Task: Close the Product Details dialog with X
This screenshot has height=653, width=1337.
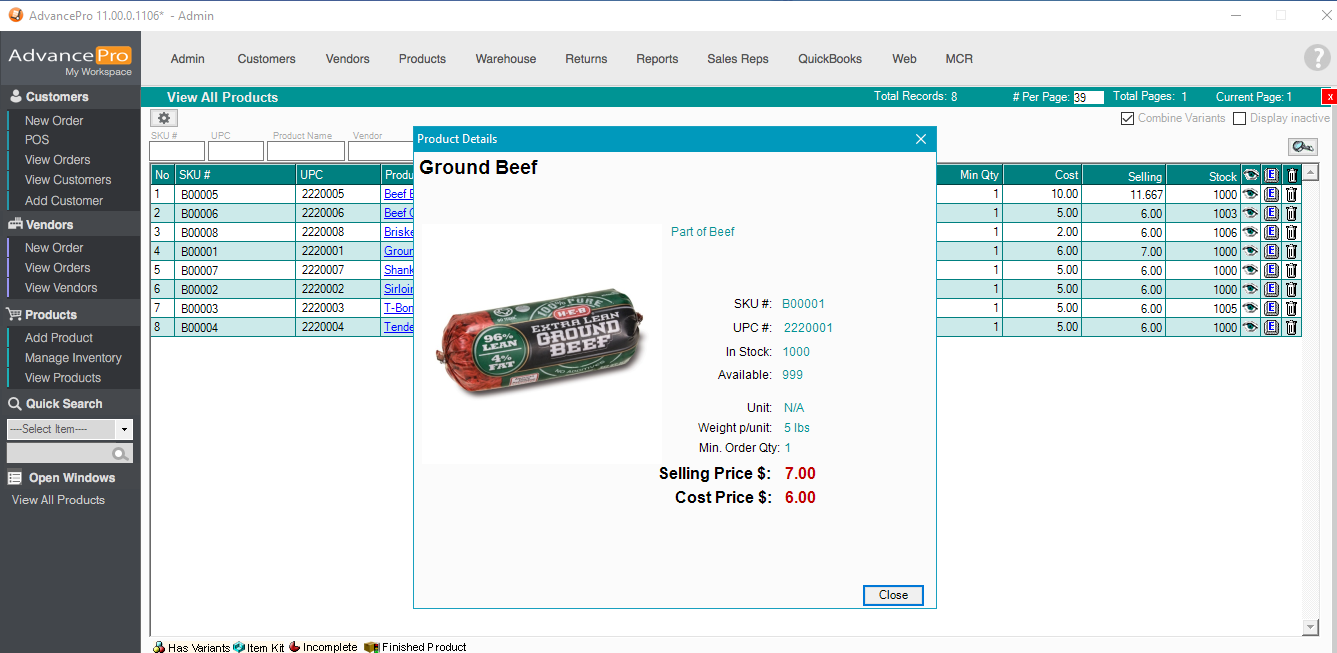Action: tap(921, 139)
